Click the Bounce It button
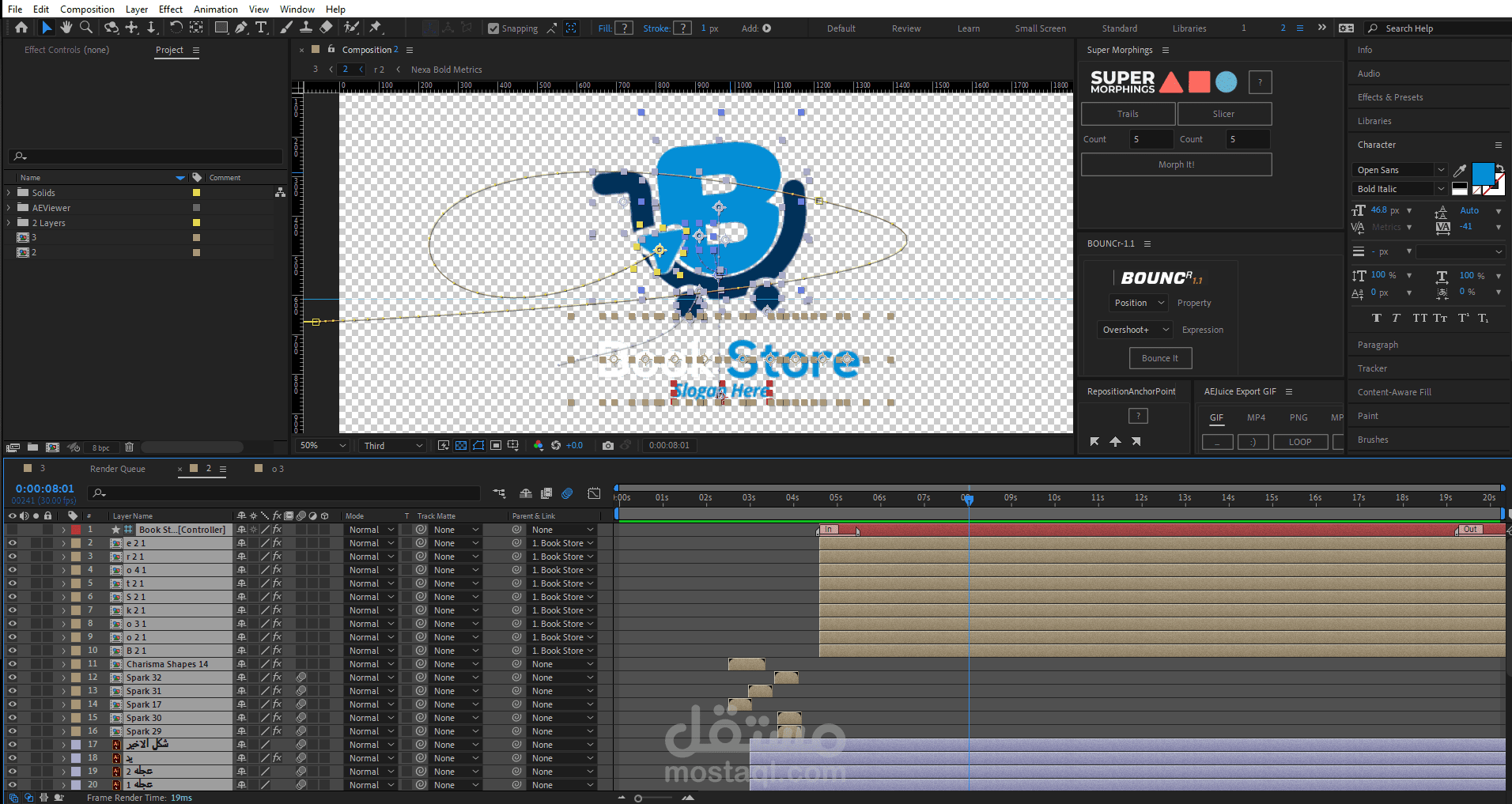Viewport: 1512px width, 804px height. click(1160, 358)
